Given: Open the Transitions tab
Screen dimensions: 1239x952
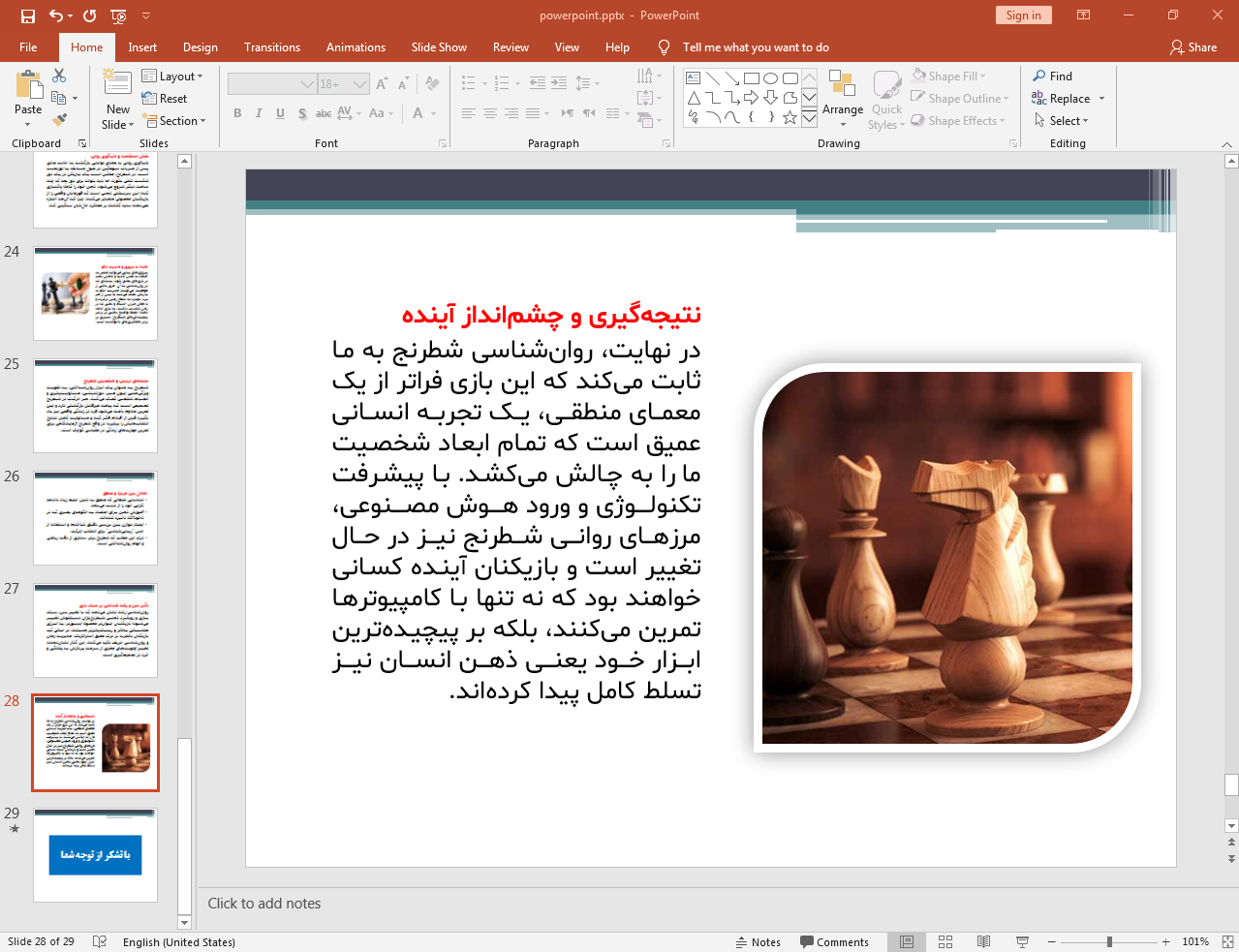Looking at the screenshot, I should (272, 46).
